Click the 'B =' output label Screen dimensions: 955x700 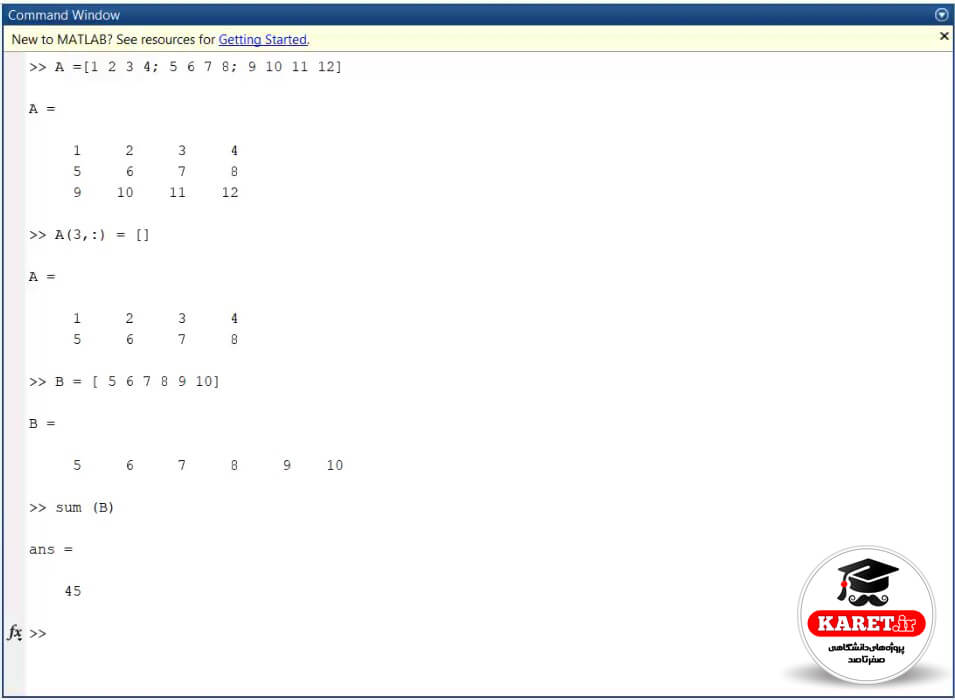[42, 423]
